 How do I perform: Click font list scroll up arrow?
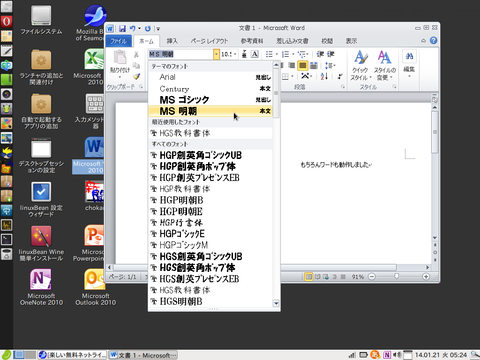276,65
